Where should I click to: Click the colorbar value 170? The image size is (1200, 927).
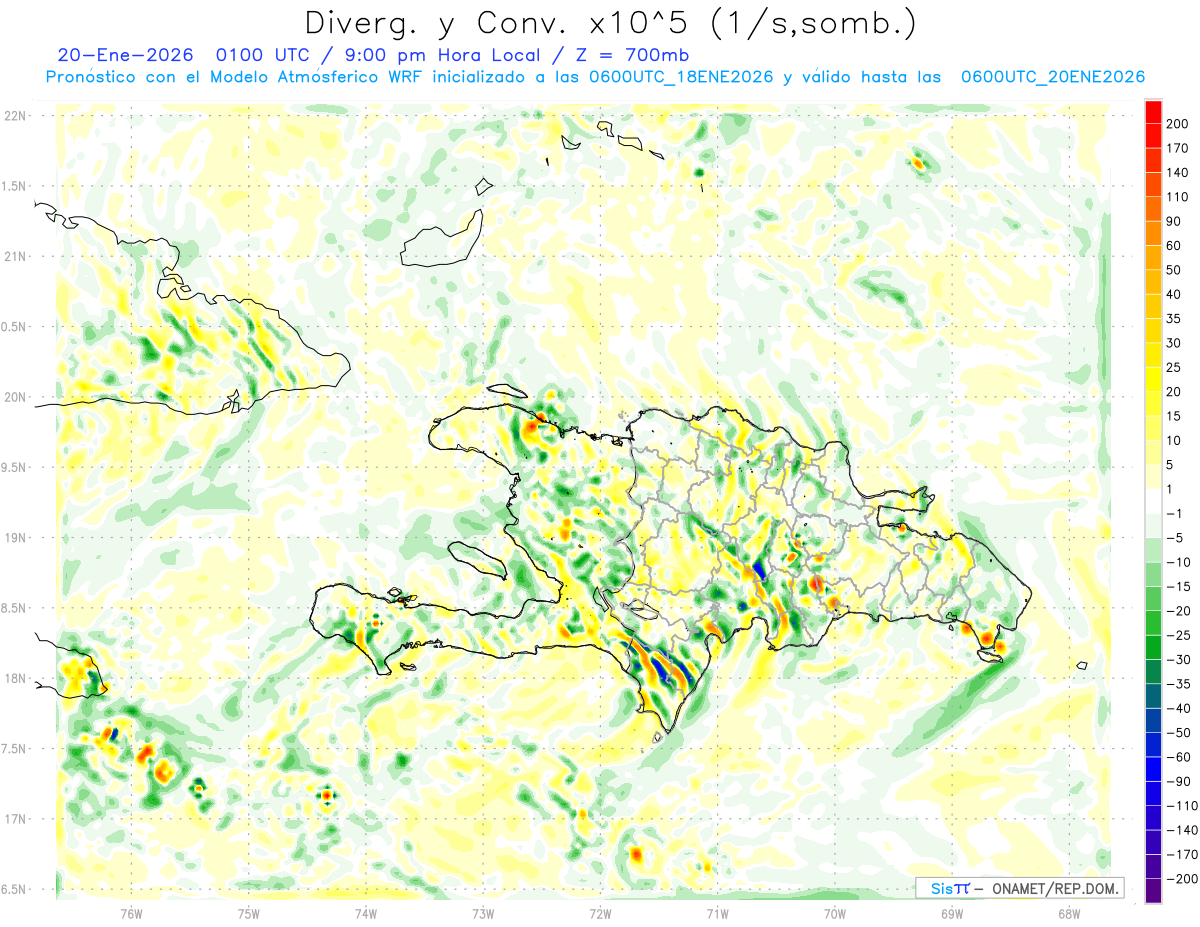(x=1177, y=148)
